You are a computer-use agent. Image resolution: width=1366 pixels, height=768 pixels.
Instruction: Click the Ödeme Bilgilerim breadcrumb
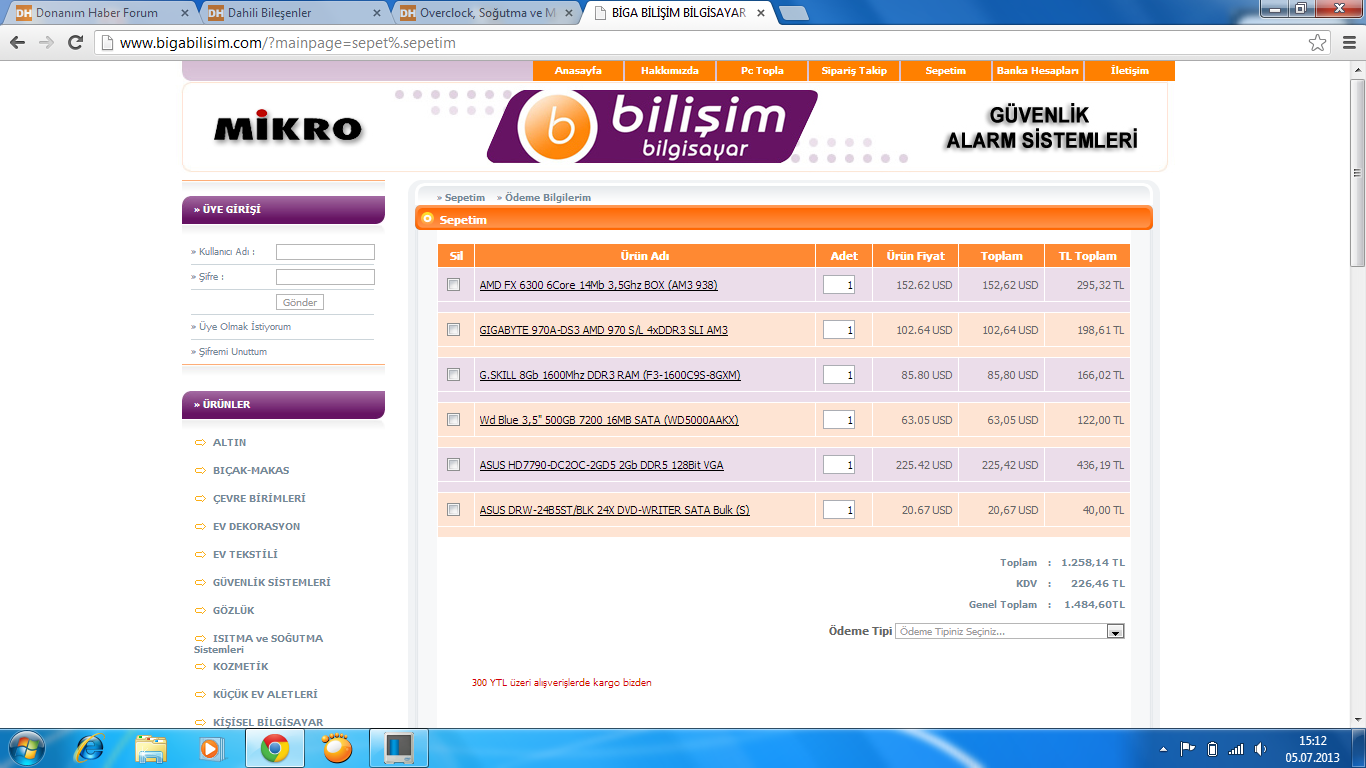548,198
